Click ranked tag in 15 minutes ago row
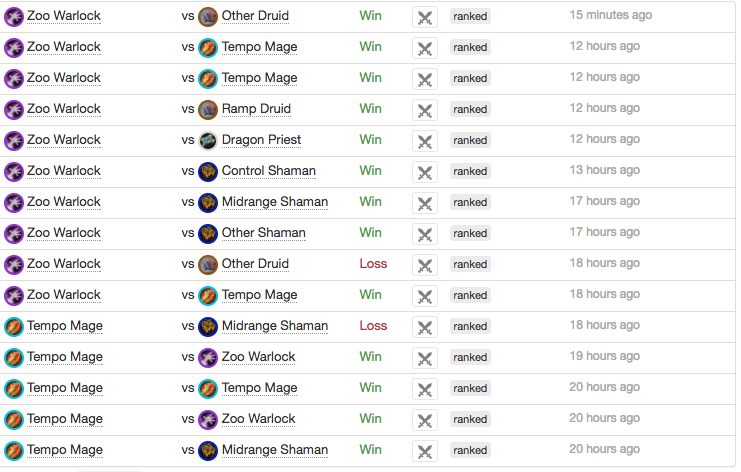The width and height of the screenshot is (741, 472). click(470, 17)
